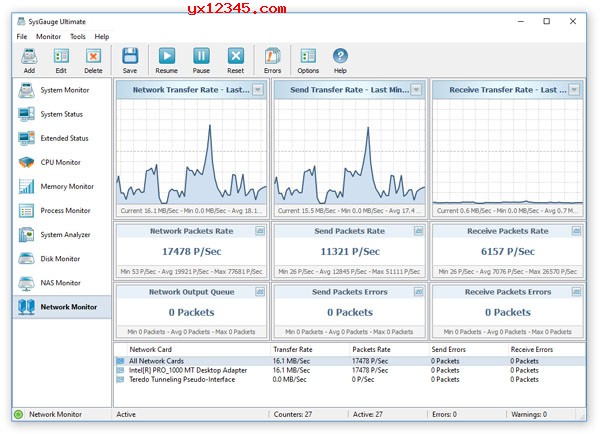The width and height of the screenshot is (600, 434).
Task: Click the 11321 P/Sec send rate value
Action: (x=350, y=251)
